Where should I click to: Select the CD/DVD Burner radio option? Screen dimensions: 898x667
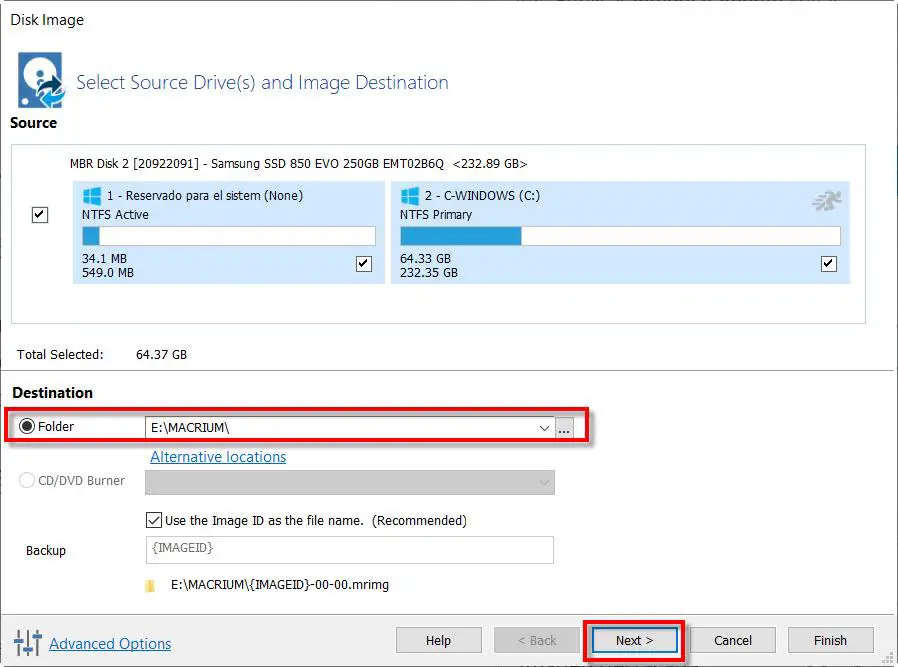tap(27, 481)
